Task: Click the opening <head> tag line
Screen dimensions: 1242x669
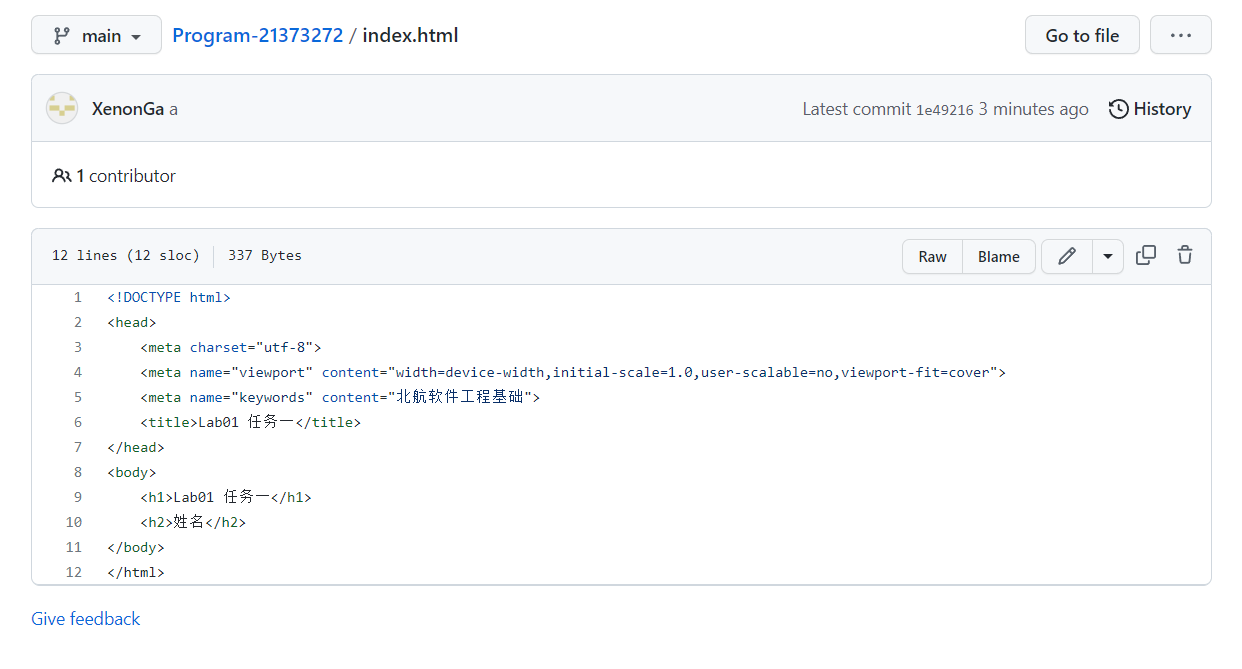Action: click(132, 322)
